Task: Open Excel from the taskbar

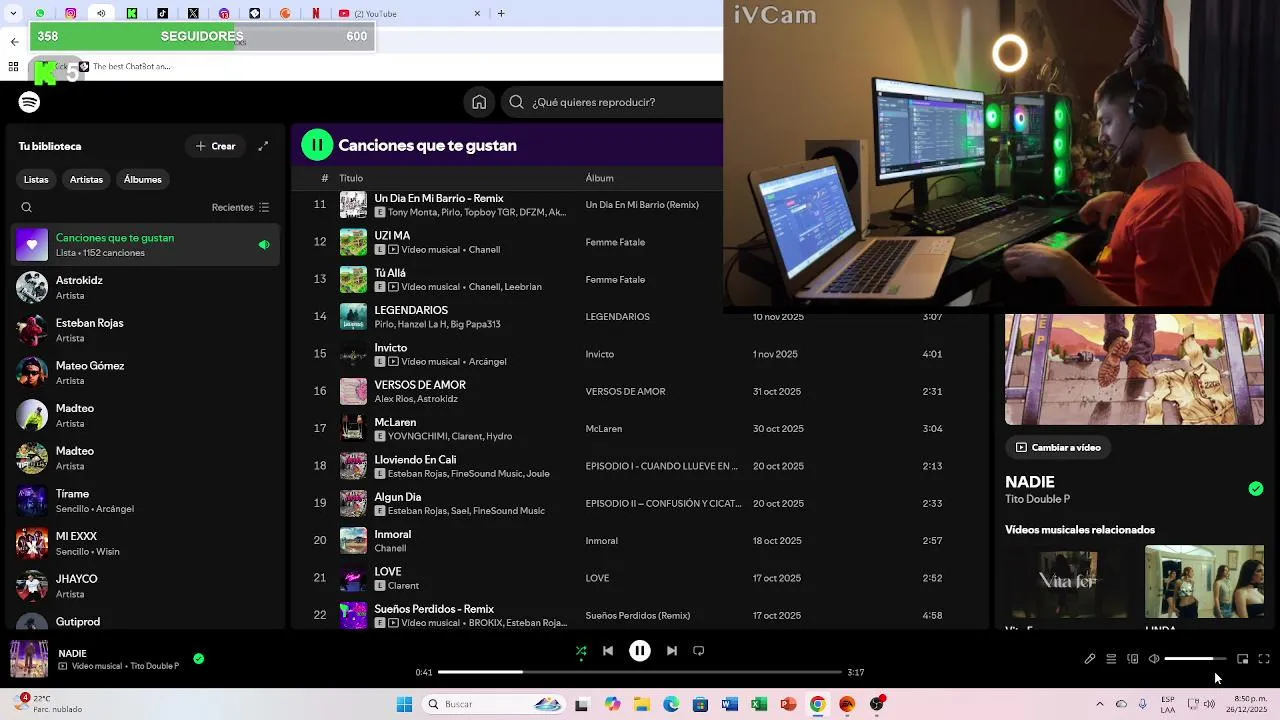Action: [x=759, y=705]
